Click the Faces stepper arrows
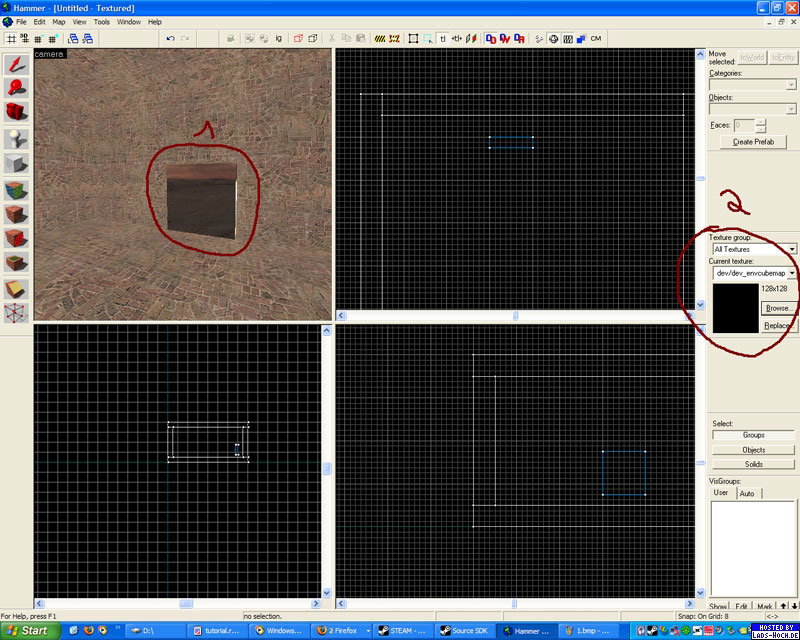Image resolution: width=800 pixels, height=640 pixels. click(761, 125)
